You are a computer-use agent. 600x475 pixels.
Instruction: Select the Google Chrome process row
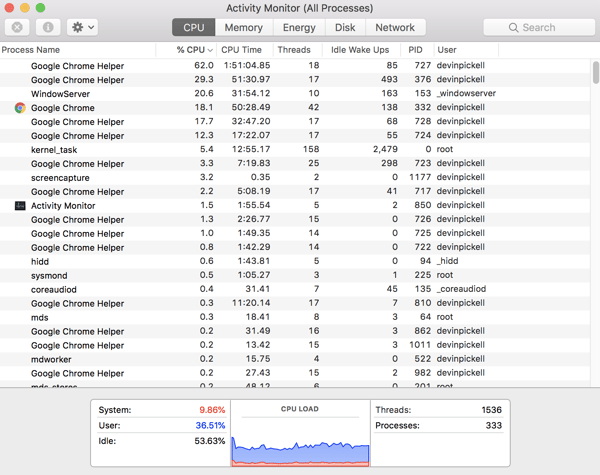(295, 108)
